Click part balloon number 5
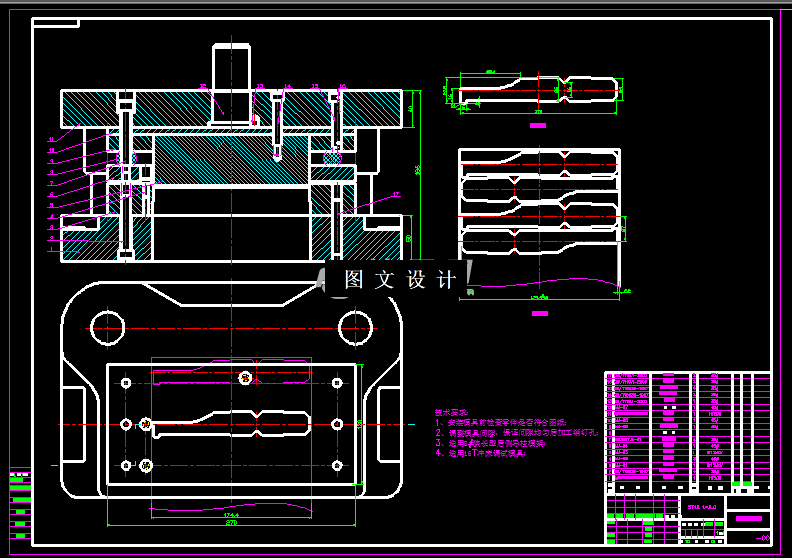 pos(51,206)
